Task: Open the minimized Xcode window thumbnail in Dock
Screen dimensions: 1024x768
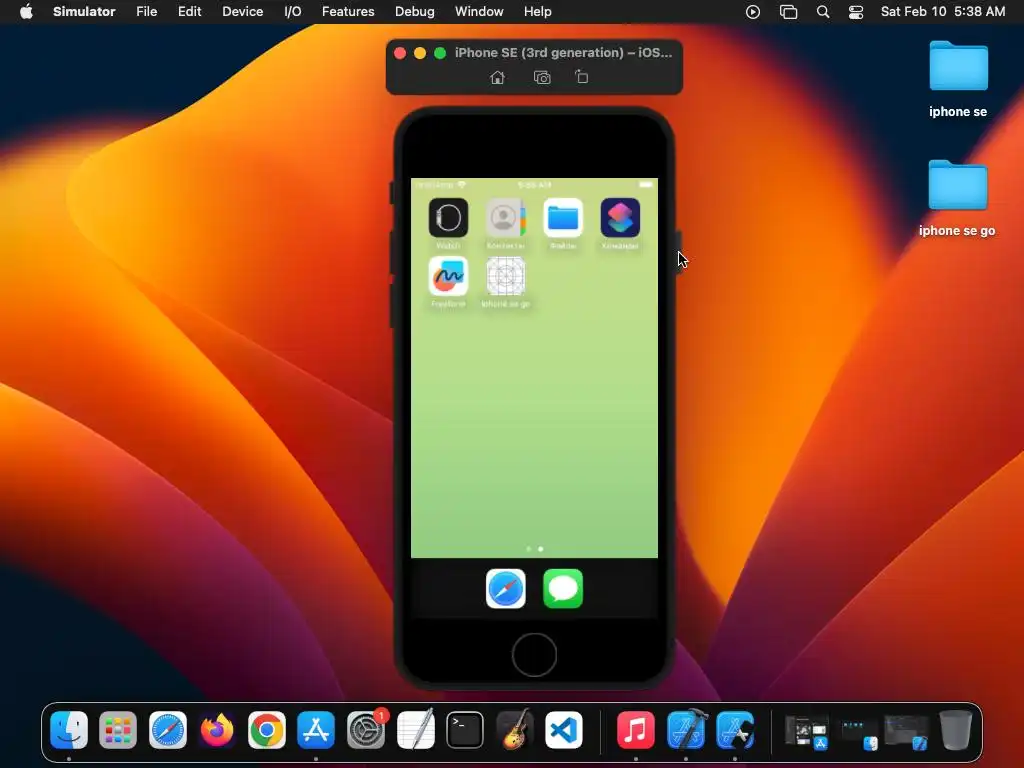Action: [x=906, y=732]
